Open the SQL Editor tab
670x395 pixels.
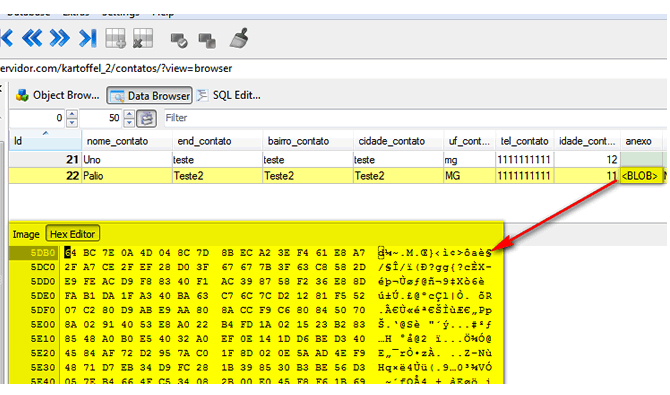click(229, 95)
